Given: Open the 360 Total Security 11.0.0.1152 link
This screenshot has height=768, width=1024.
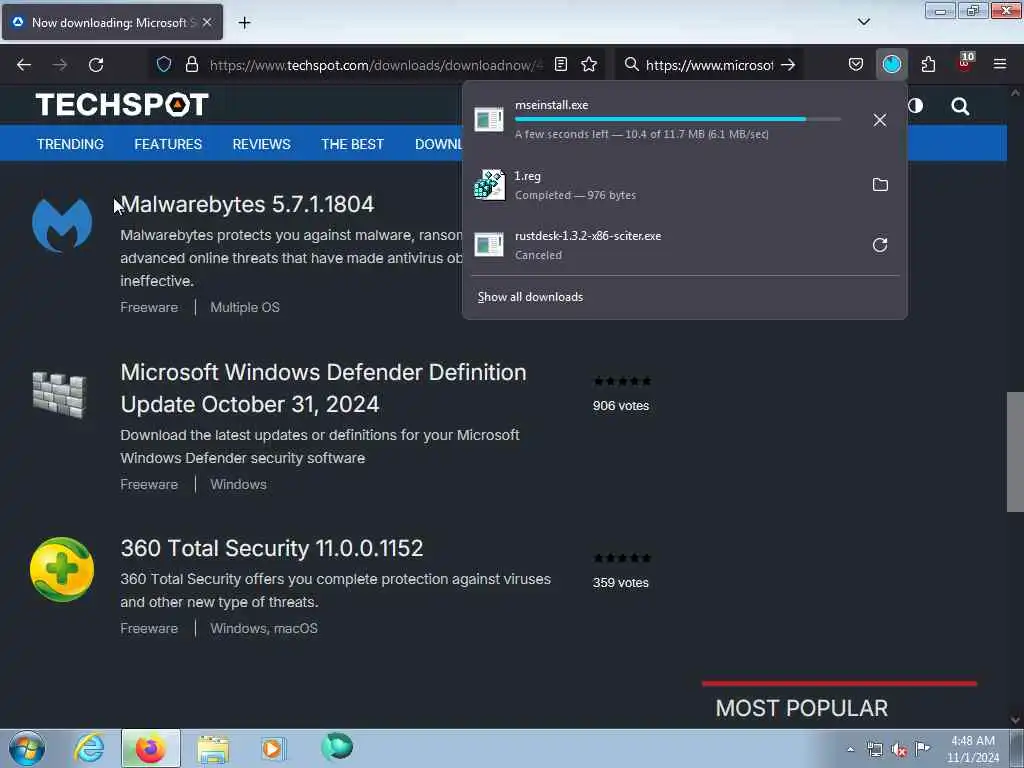Looking at the screenshot, I should [x=272, y=548].
